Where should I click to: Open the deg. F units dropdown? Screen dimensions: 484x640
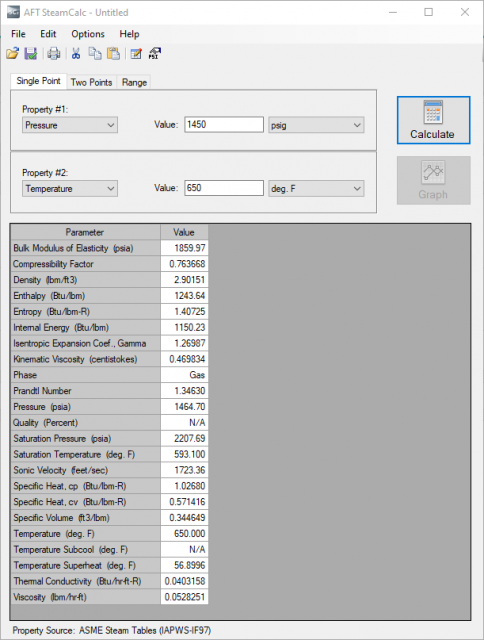point(316,189)
